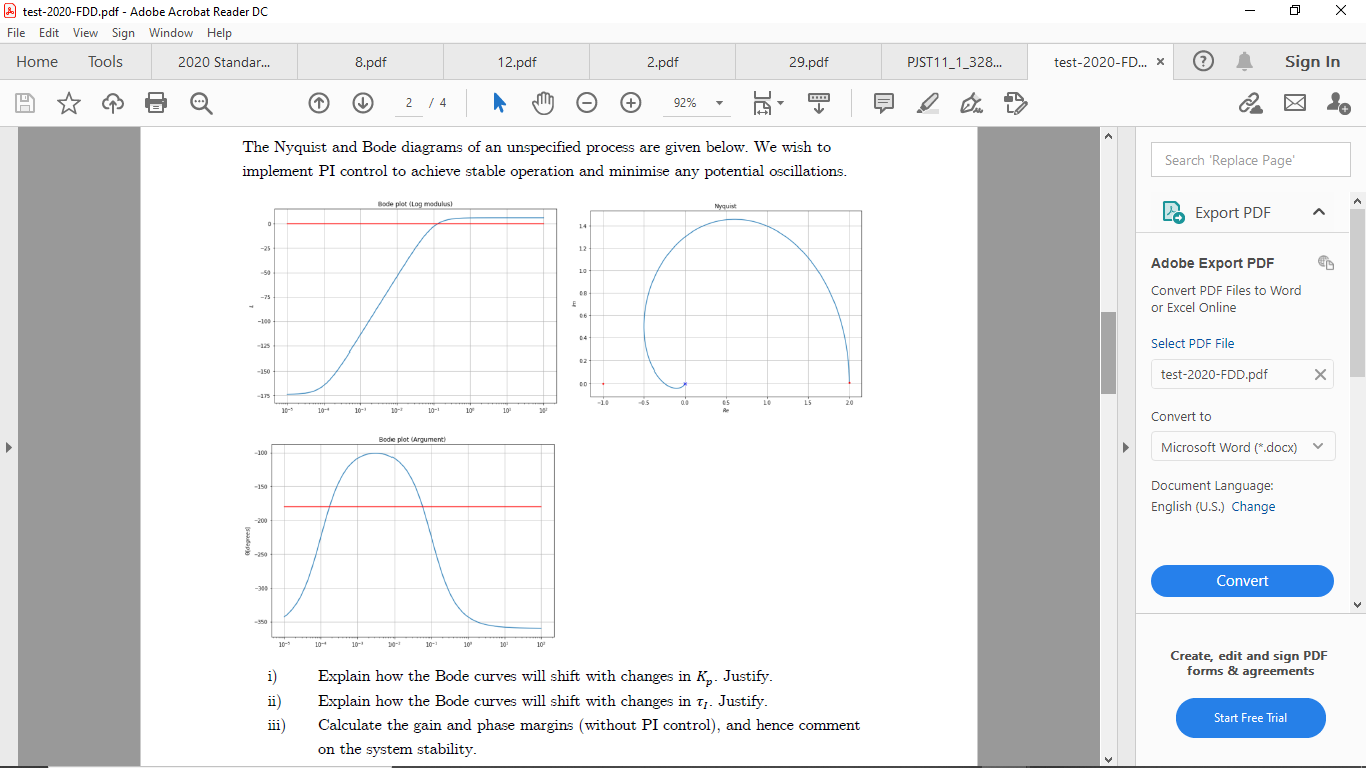Screen dimensions: 1366x768
Task: Click Start Free Trial button
Action: click(x=1250, y=718)
